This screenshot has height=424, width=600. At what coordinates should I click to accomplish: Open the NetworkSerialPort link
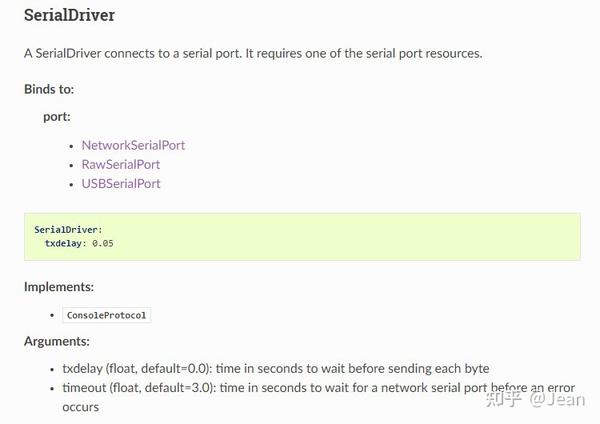tap(133, 145)
